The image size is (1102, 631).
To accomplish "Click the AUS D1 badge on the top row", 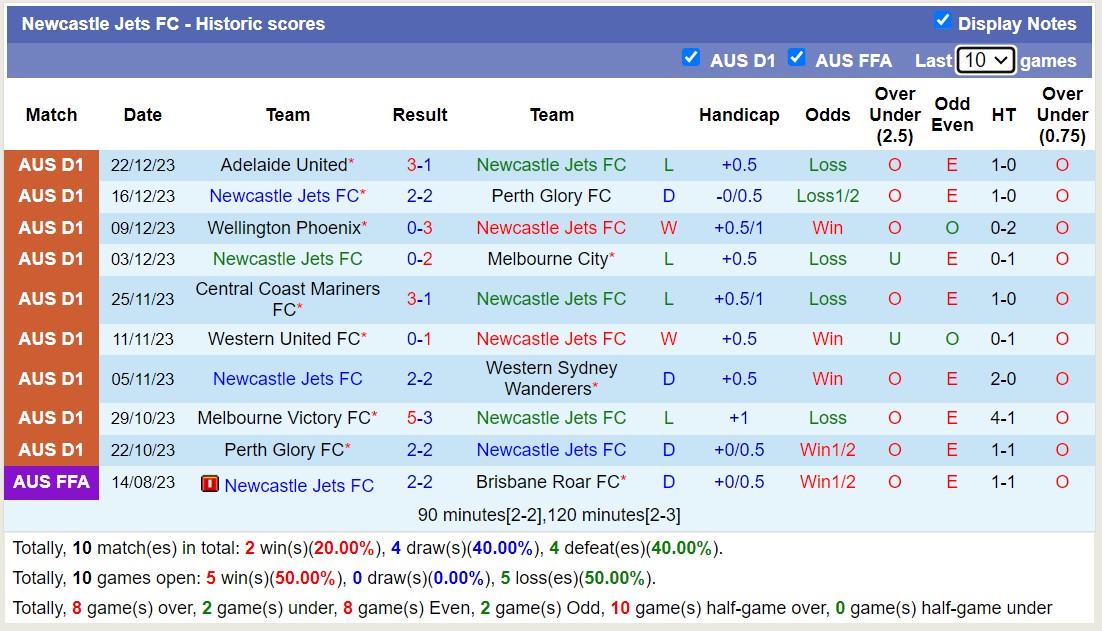I will [x=51, y=165].
